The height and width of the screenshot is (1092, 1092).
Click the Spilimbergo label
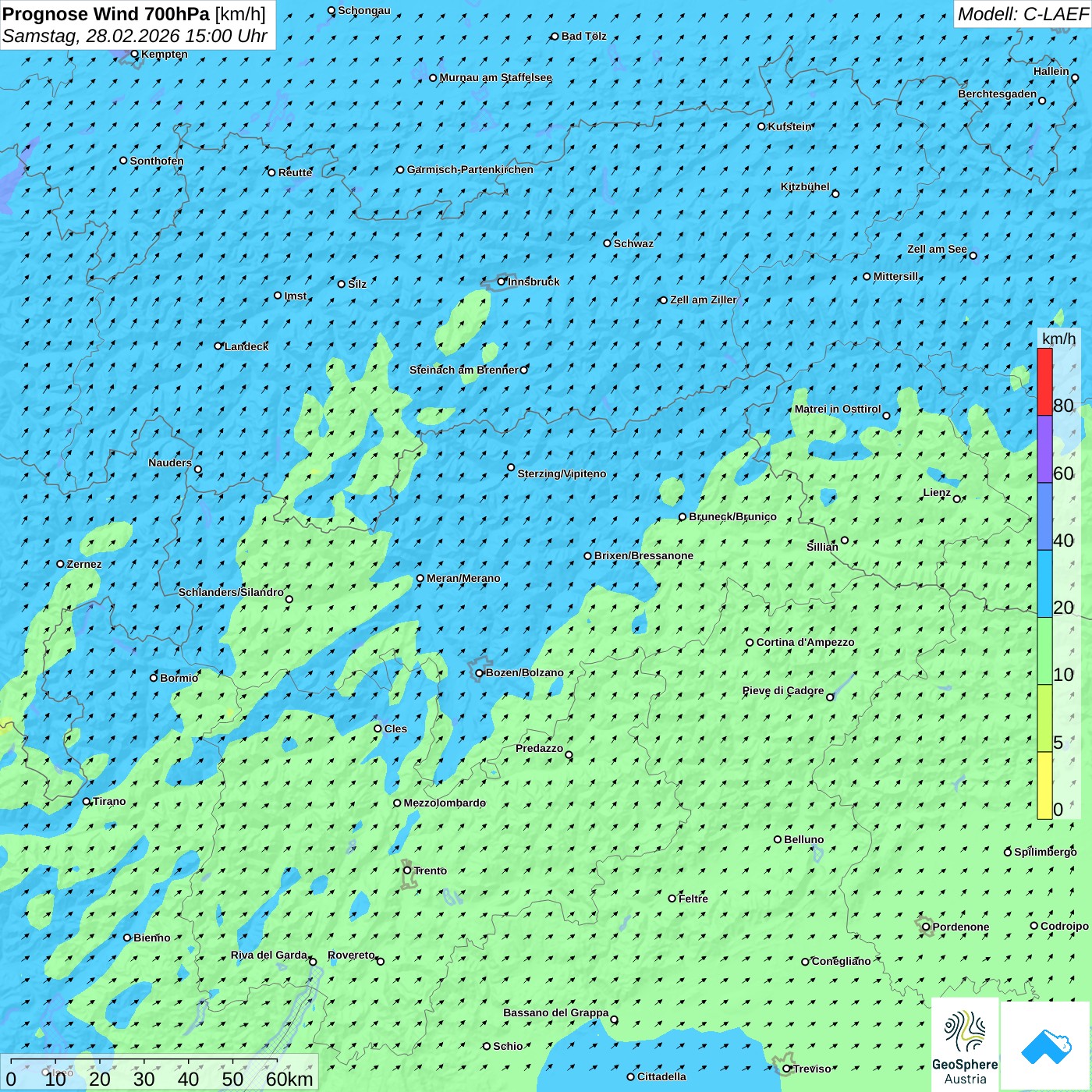pos(1045,852)
